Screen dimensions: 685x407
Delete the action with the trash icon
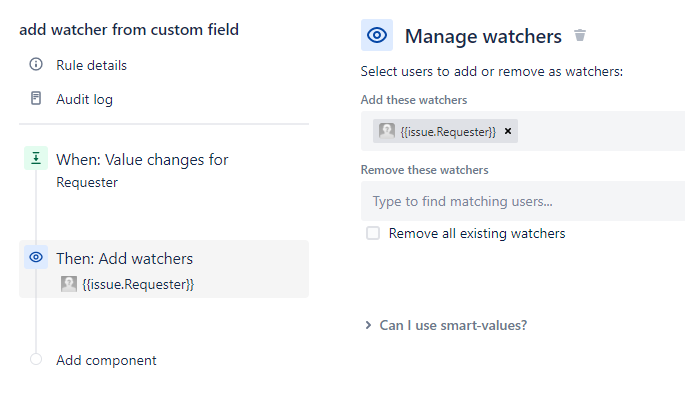[580, 36]
